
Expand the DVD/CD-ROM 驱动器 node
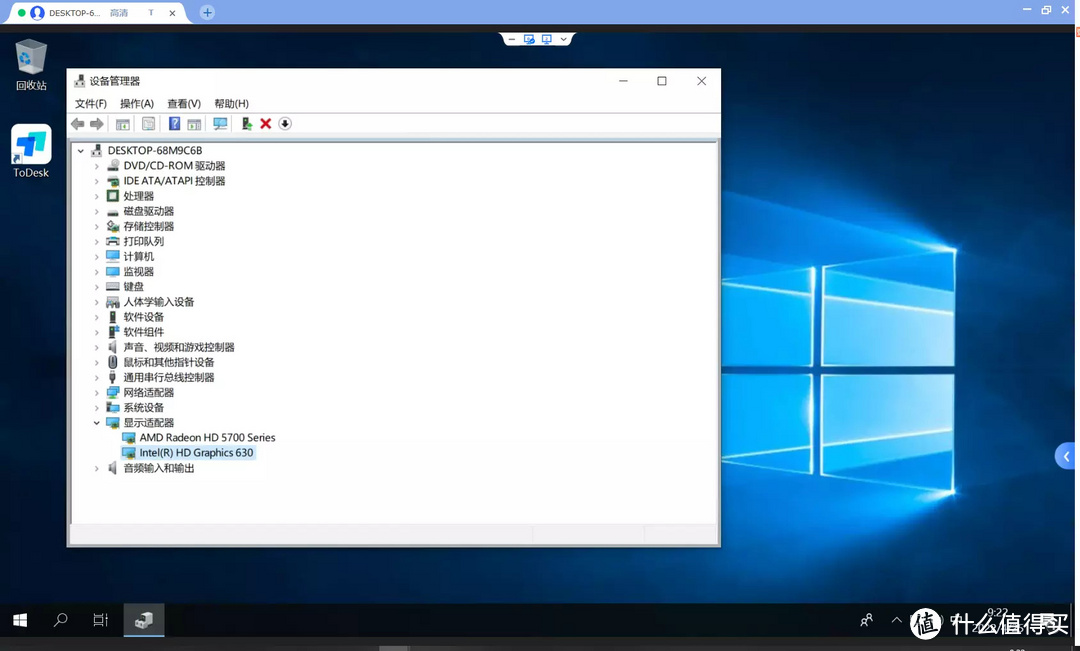pyautogui.click(x=96, y=165)
